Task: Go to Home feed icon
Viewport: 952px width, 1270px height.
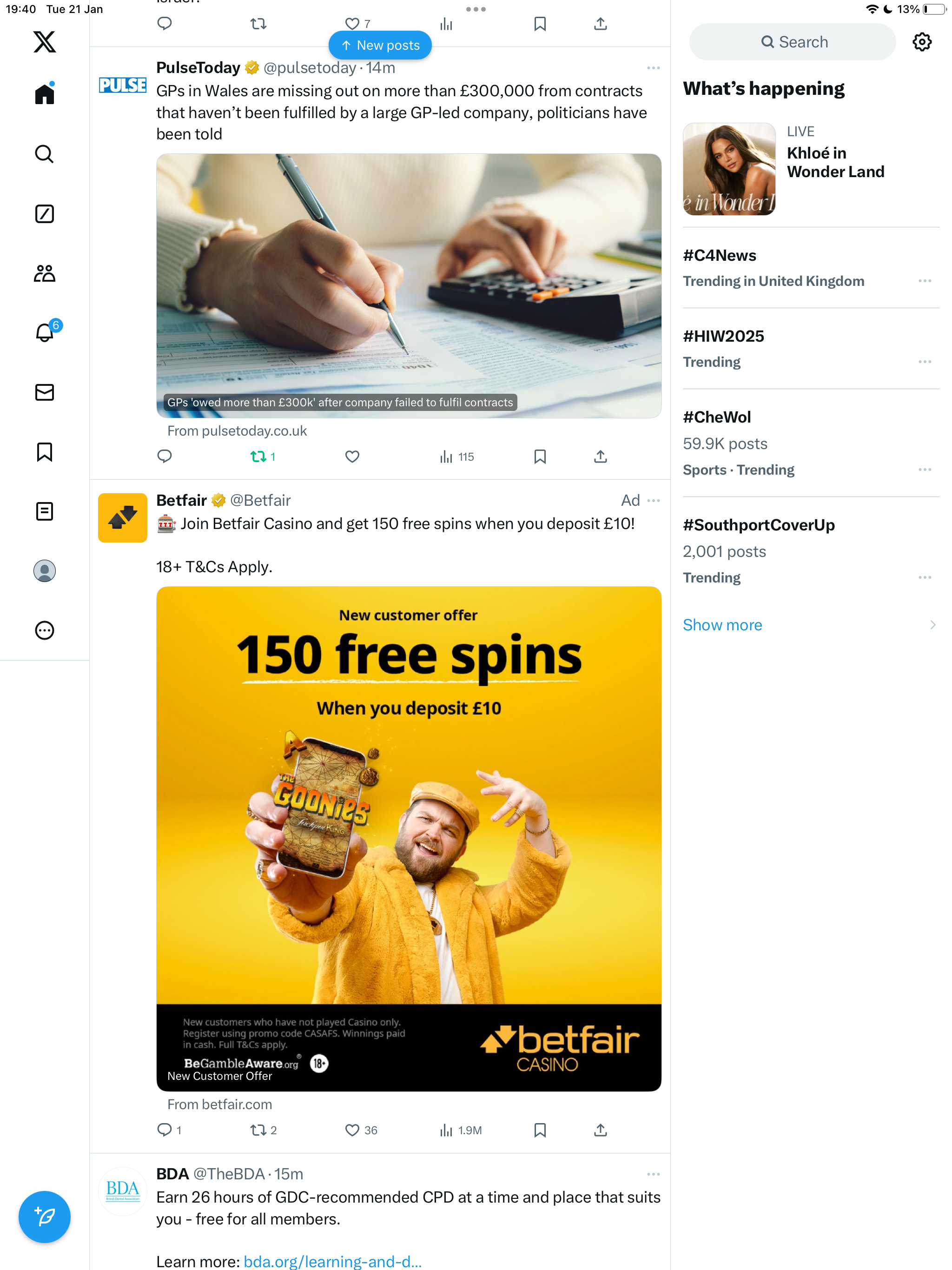Action: point(44,93)
